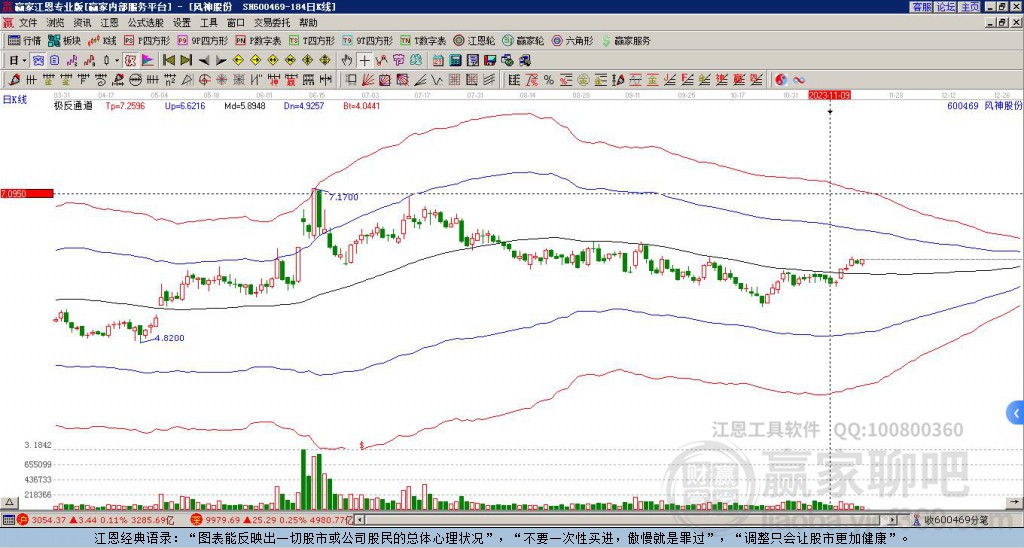Open 赢家服务 with the dollar icon

tap(626, 40)
